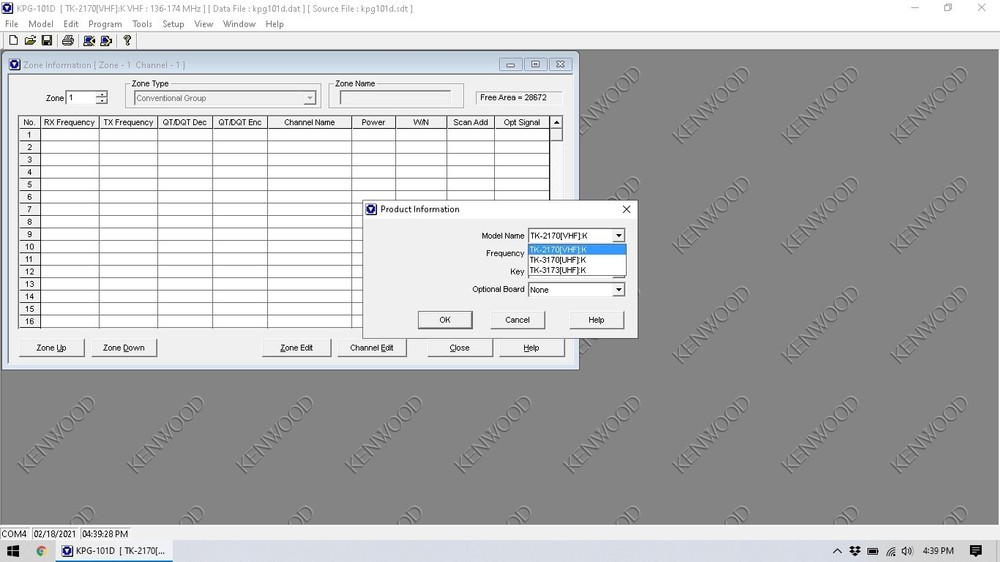Launch Chrome from the taskbar
This screenshot has width=1000, height=562.
pyautogui.click(x=41, y=551)
